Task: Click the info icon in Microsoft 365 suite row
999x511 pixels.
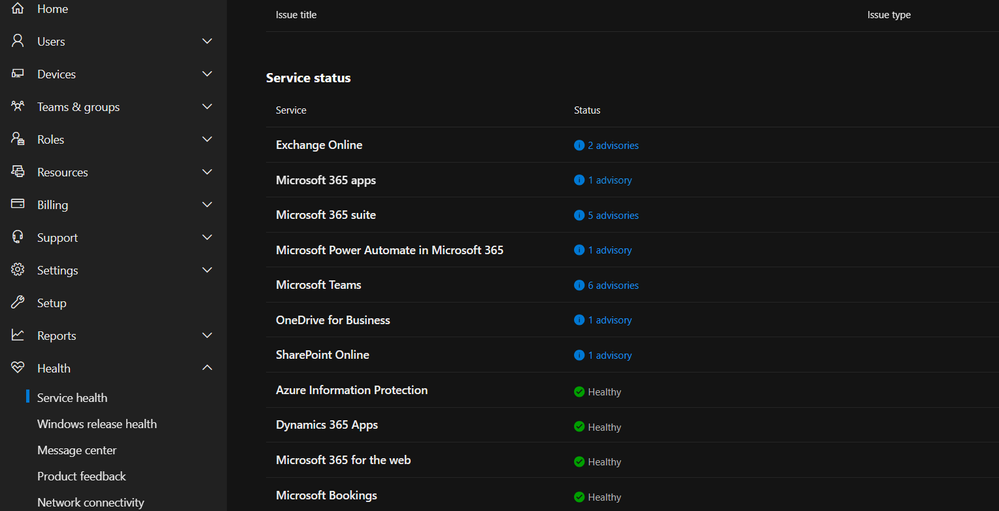Action: 579,215
